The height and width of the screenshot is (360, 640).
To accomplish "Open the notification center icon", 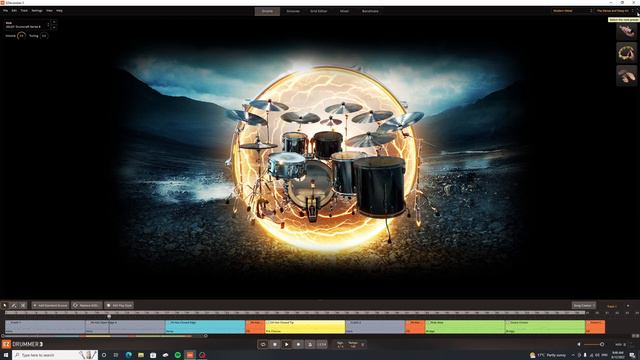I will pos(632,355).
